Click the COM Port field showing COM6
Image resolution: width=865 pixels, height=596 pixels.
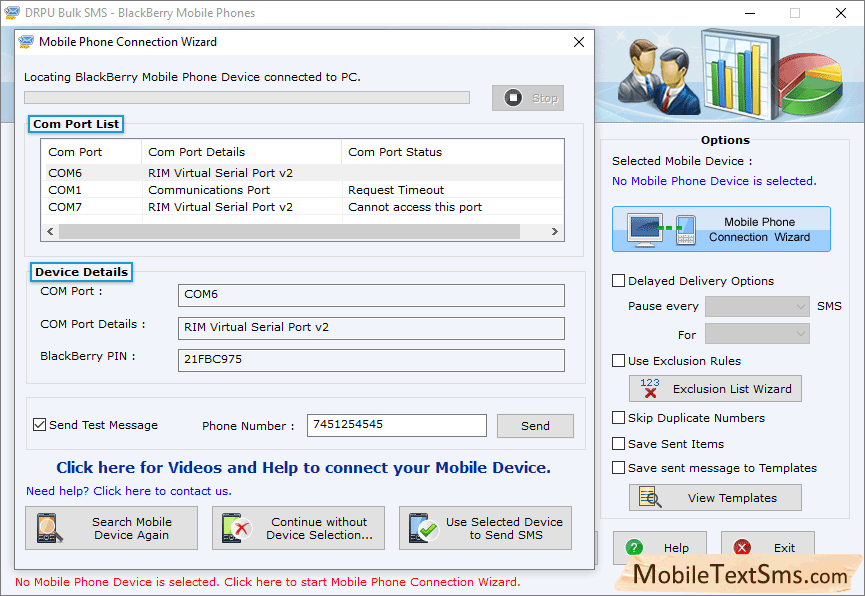point(371,295)
